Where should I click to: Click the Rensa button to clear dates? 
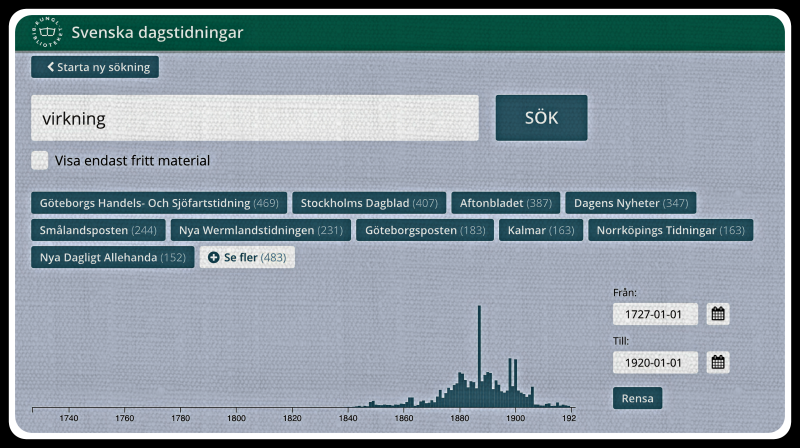coord(637,398)
